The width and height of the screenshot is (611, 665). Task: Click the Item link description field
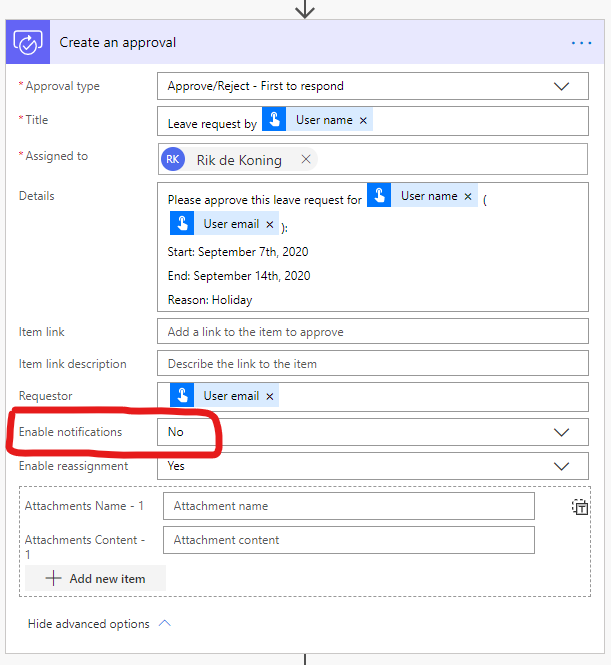[373, 363]
